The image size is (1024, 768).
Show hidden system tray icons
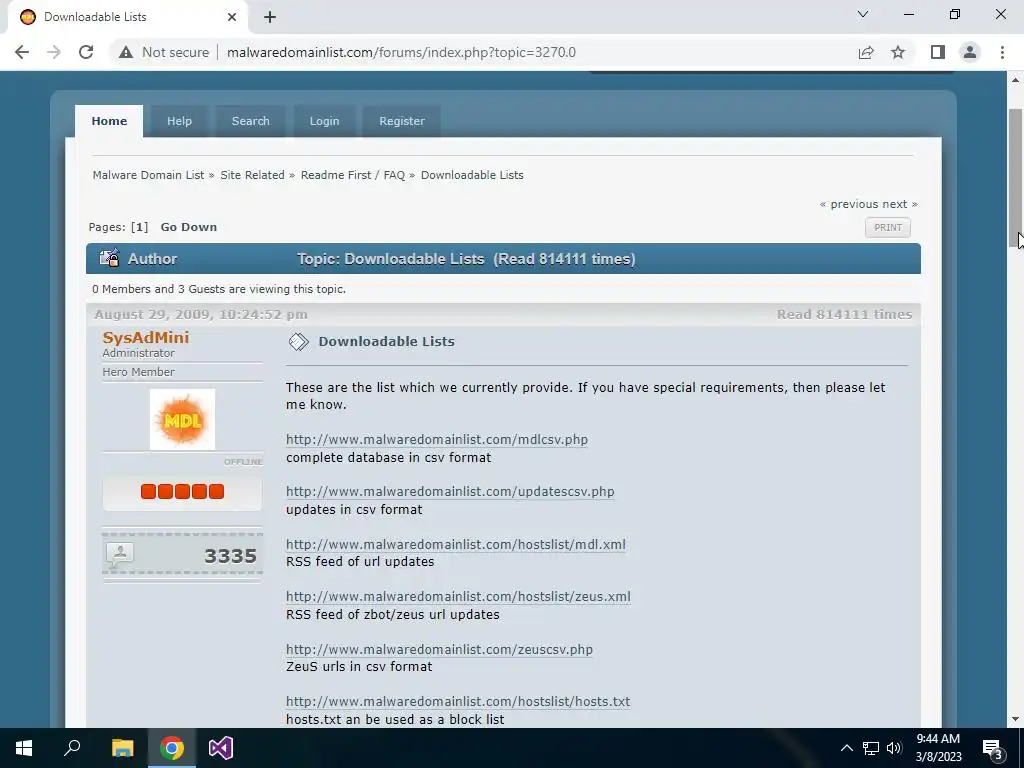(x=846, y=748)
